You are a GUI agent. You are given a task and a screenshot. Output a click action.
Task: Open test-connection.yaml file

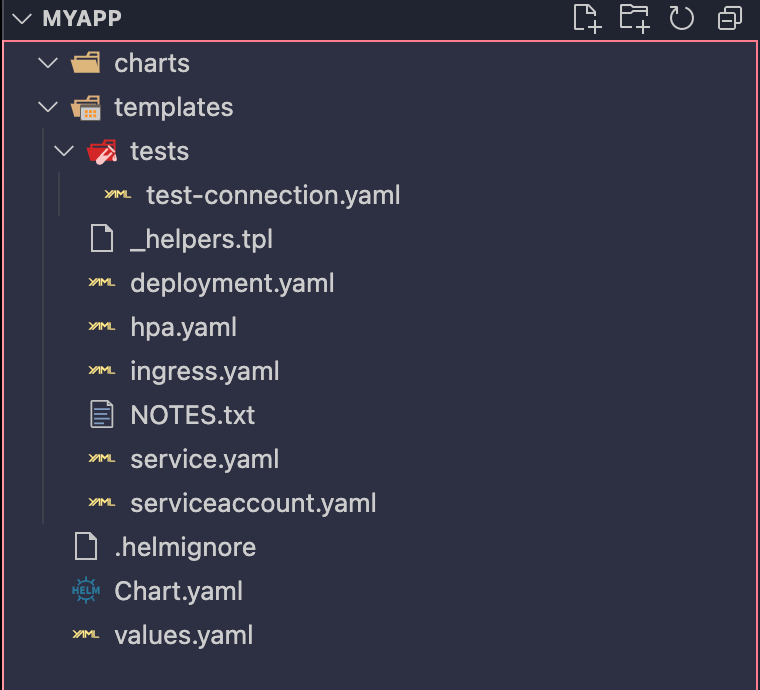pos(273,195)
